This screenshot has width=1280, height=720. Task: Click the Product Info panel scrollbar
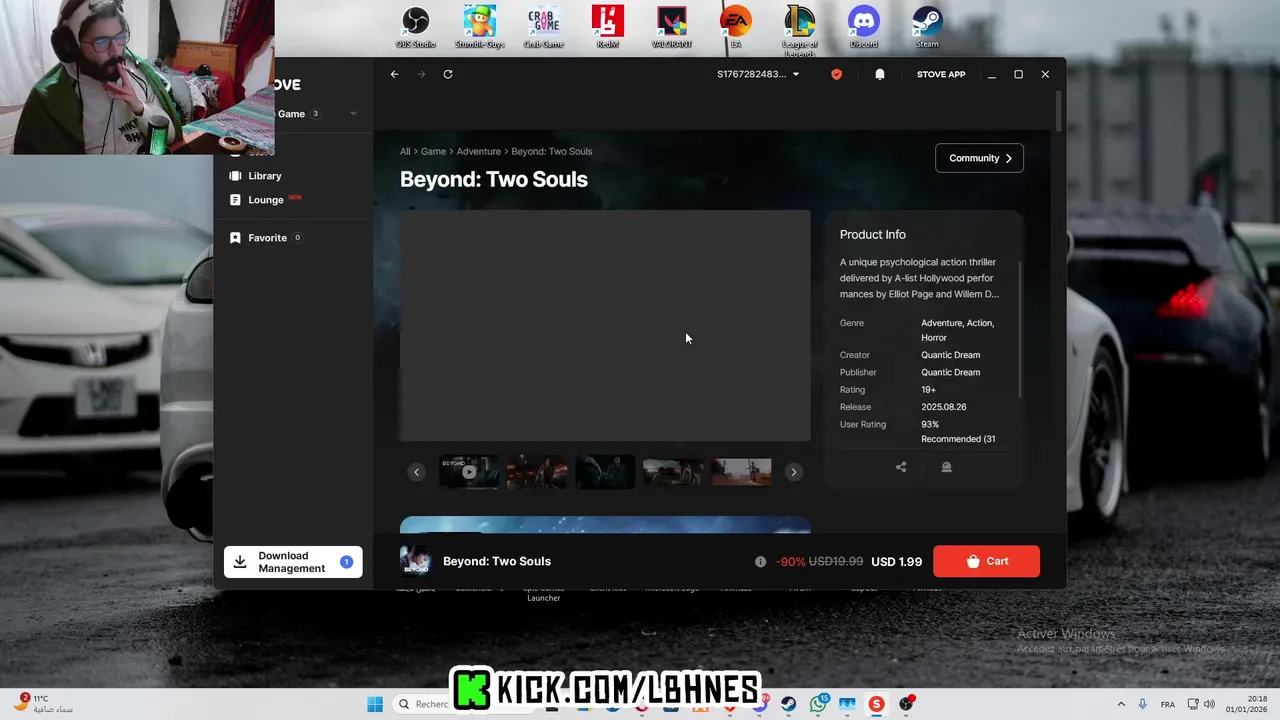click(x=1020, y=330)
